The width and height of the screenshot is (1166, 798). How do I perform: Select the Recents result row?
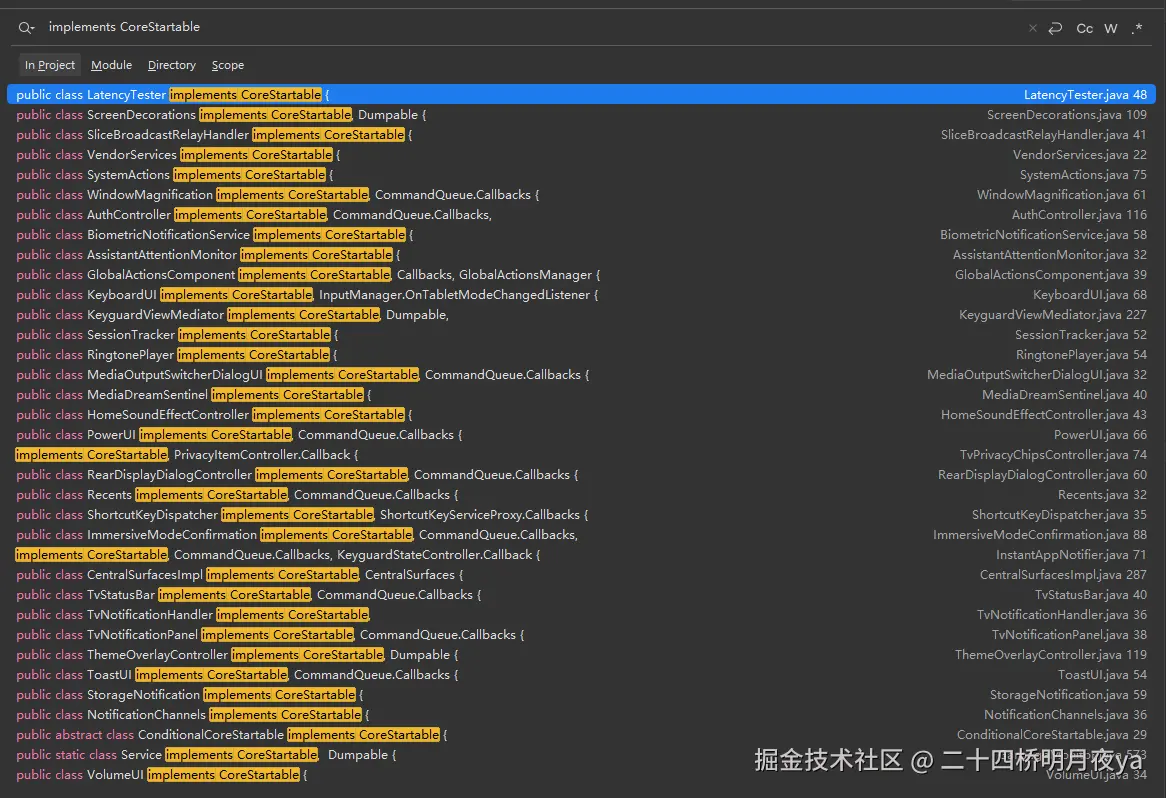click(x=582, y=495)
